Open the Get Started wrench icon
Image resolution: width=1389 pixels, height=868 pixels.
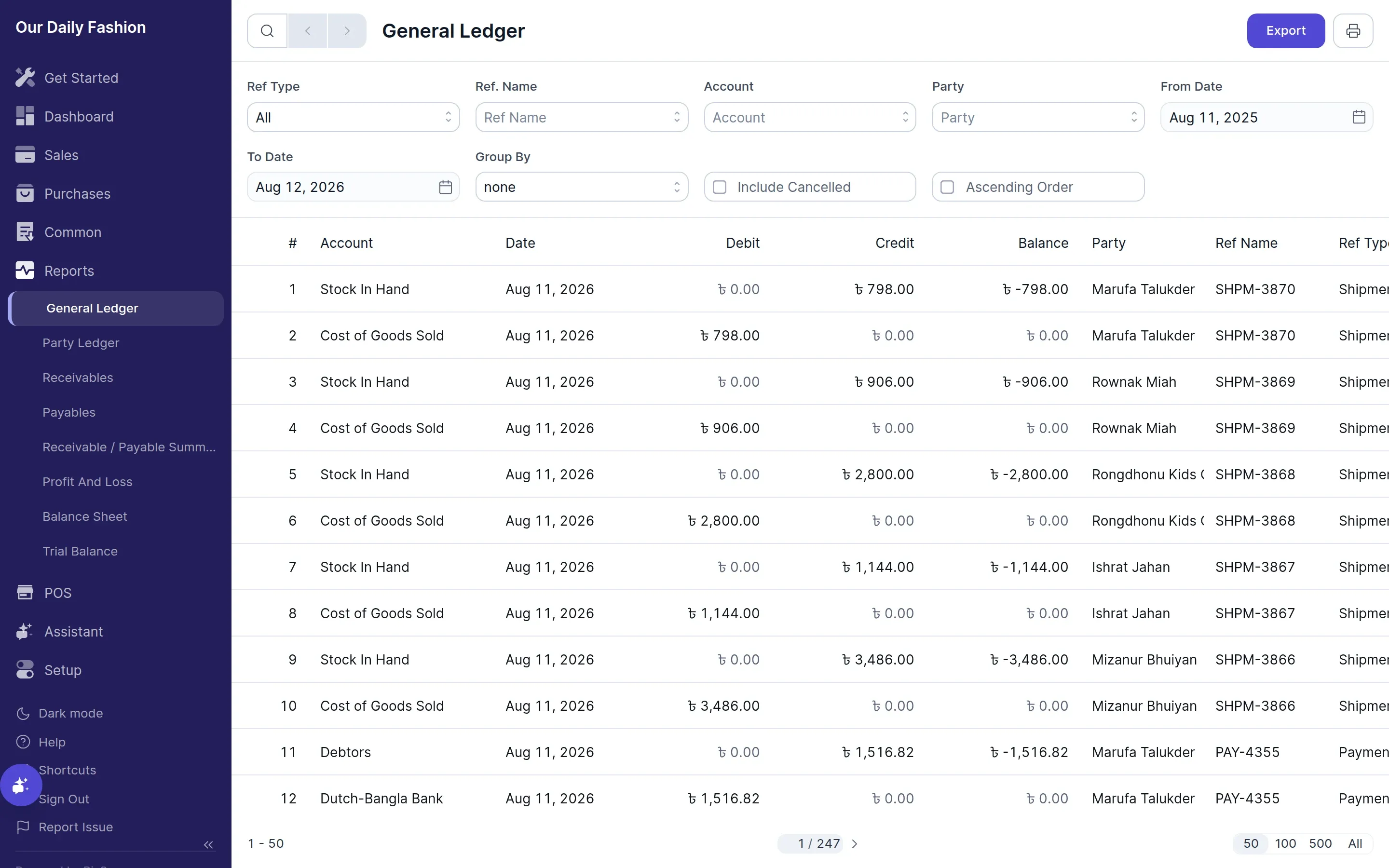[25, 78]
